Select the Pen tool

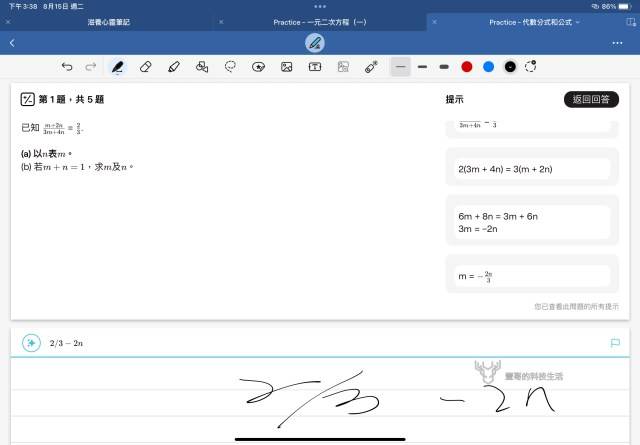pos(118,67)
